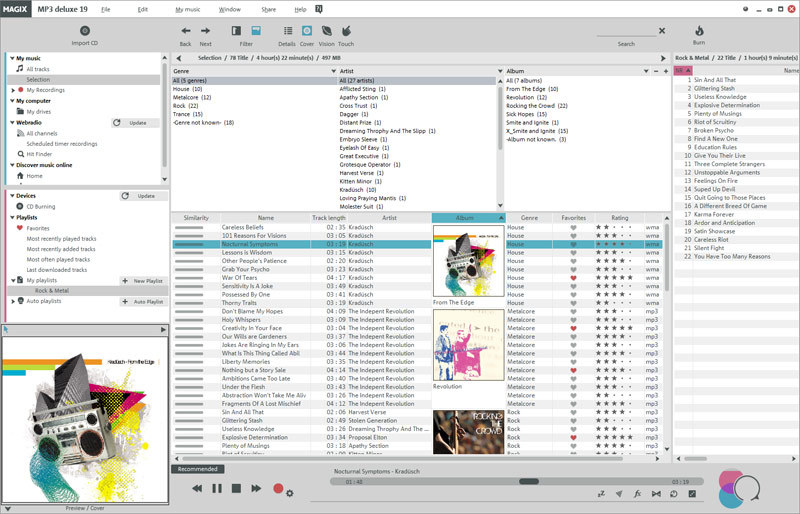Open the Share menu
Image resolution: width=800 pixels, height=514 pixels.
[x=268, y=9]
